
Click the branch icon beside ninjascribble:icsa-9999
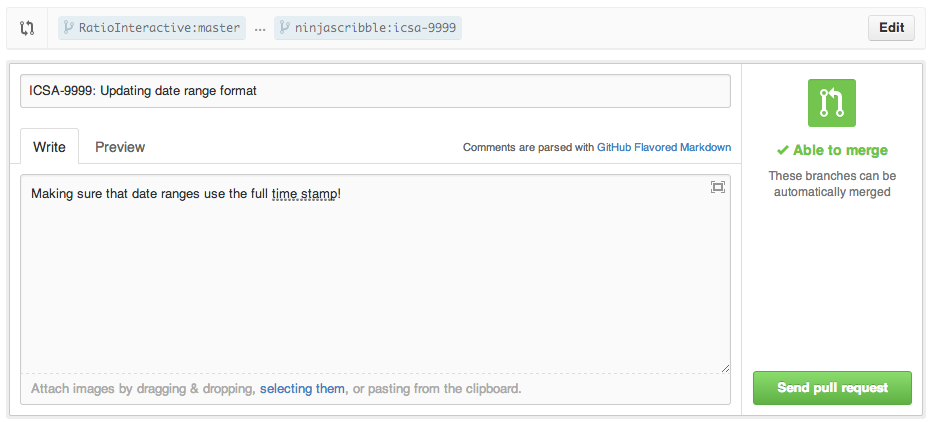285,28
